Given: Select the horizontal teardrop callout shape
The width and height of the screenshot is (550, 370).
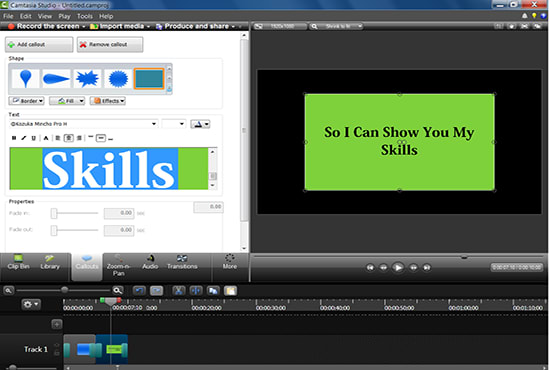Looking at the screenshot, I should [x=56, y=78].
